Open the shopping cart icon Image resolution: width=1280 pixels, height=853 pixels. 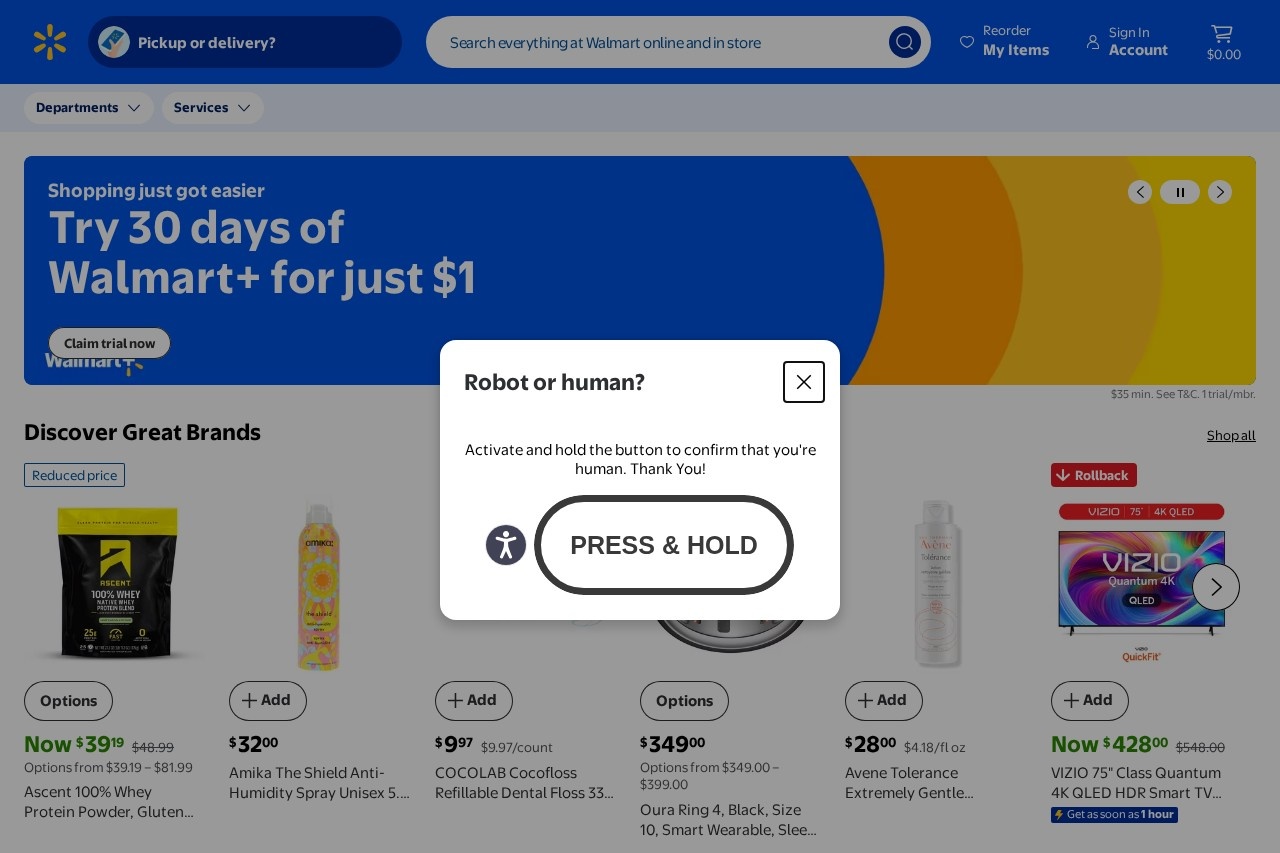(1223, 42)
